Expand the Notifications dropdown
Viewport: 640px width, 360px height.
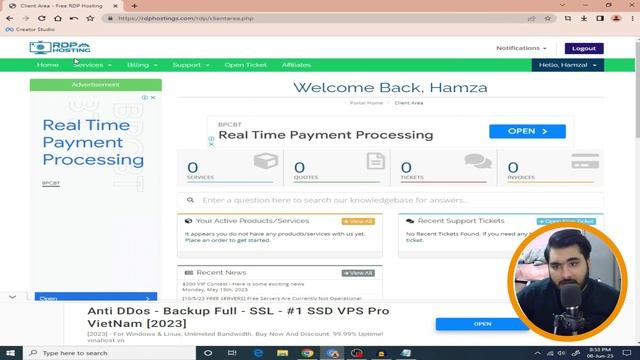pyautogui.click(x=521, y=48)
